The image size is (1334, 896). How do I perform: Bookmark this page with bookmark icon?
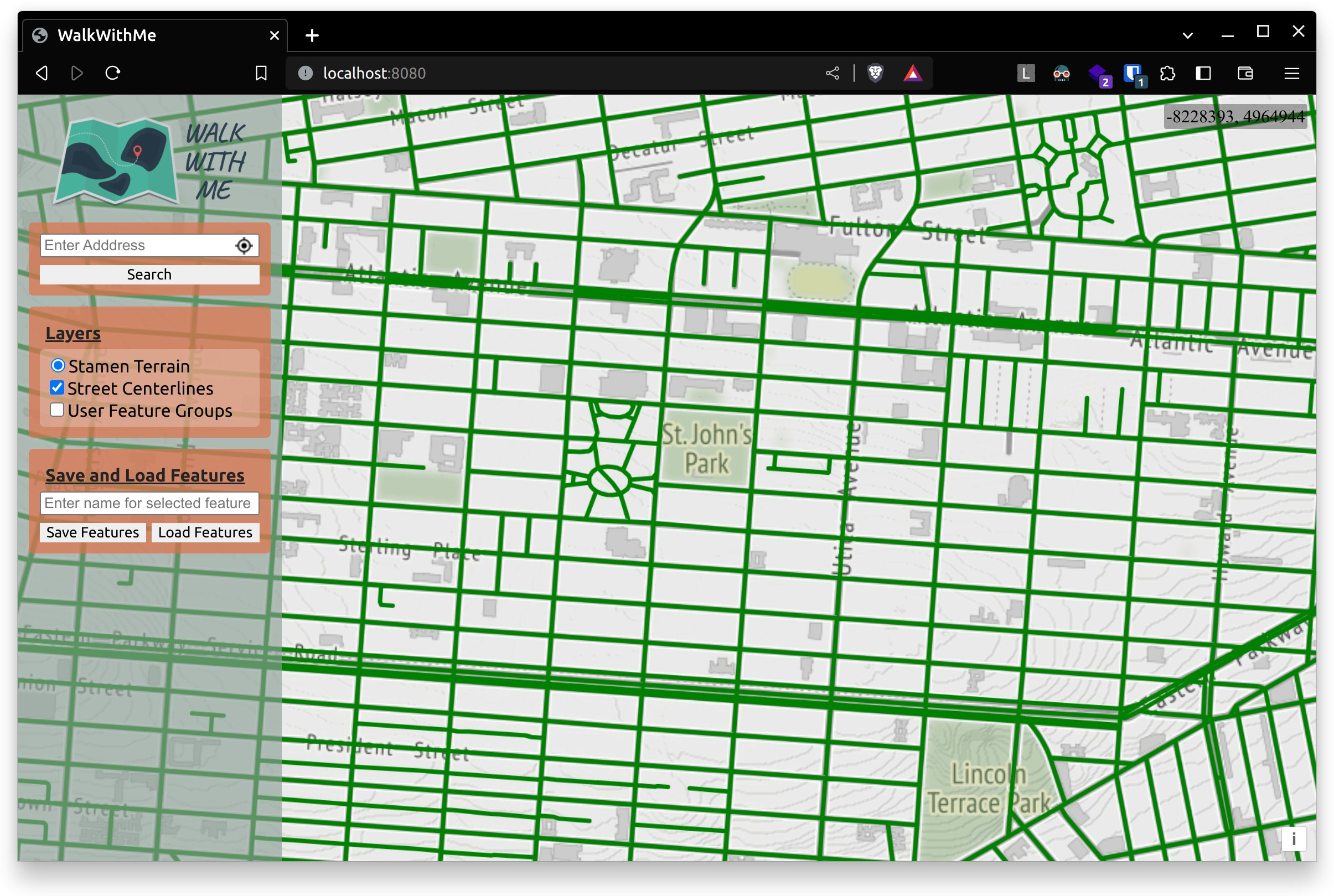[261, 73]
